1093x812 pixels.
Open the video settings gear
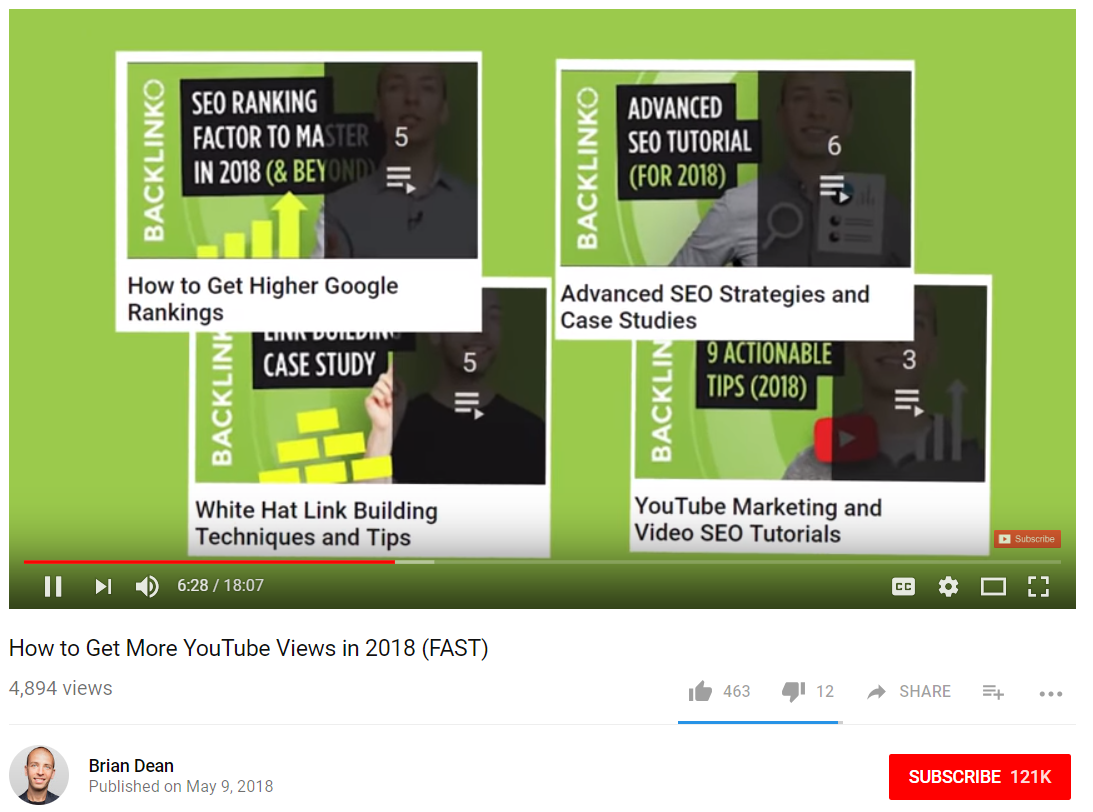point(948,587)
